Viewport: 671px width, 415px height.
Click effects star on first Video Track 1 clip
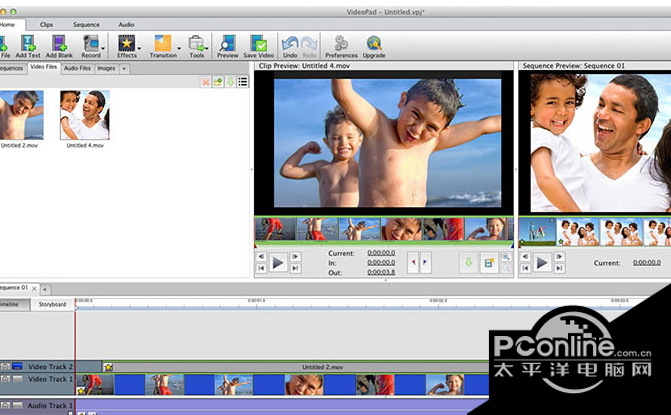click(x=81, y=391)
